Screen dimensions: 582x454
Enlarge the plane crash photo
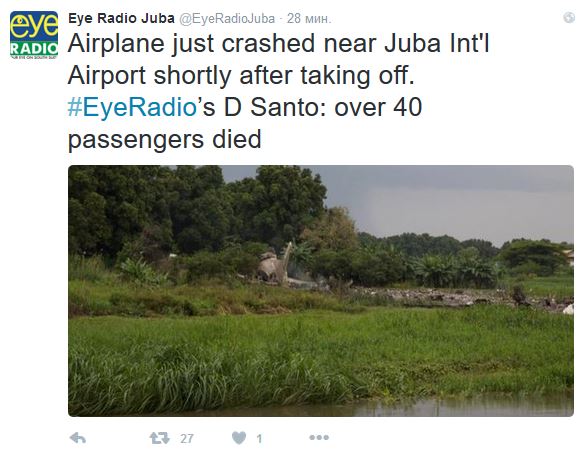coord(321,291)
